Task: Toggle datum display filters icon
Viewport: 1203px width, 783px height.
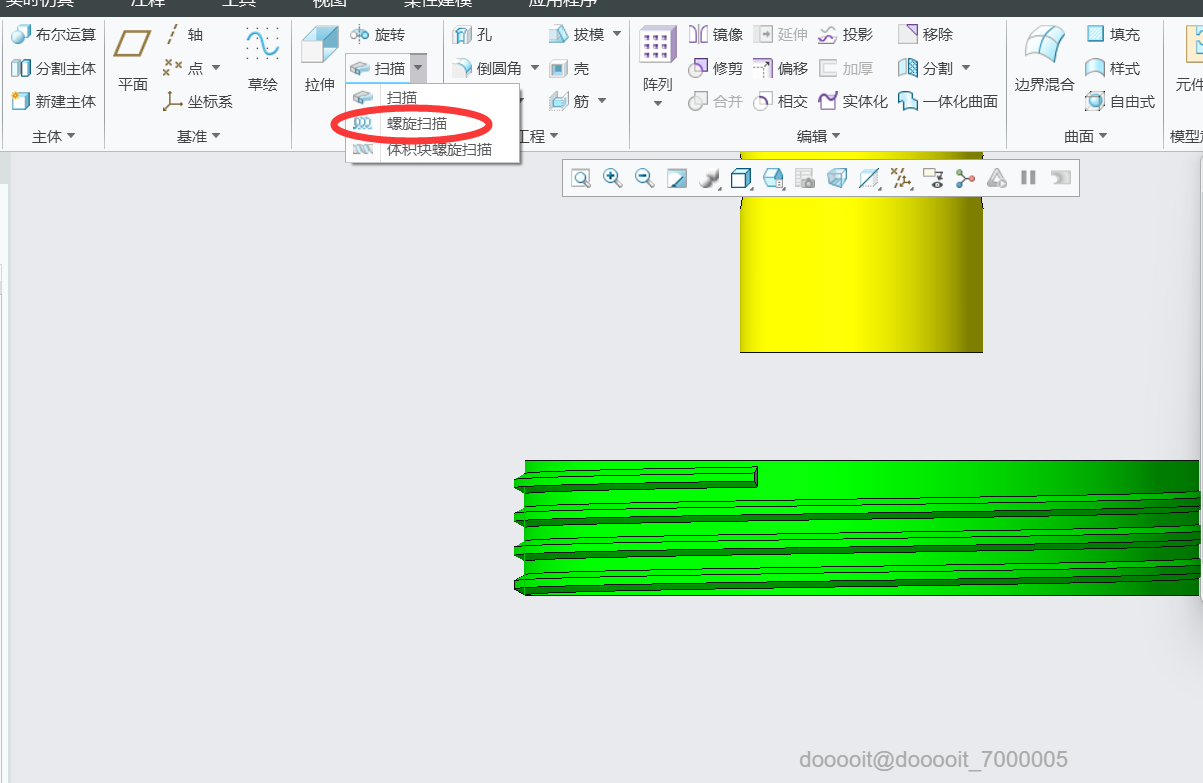Action: 902,178
